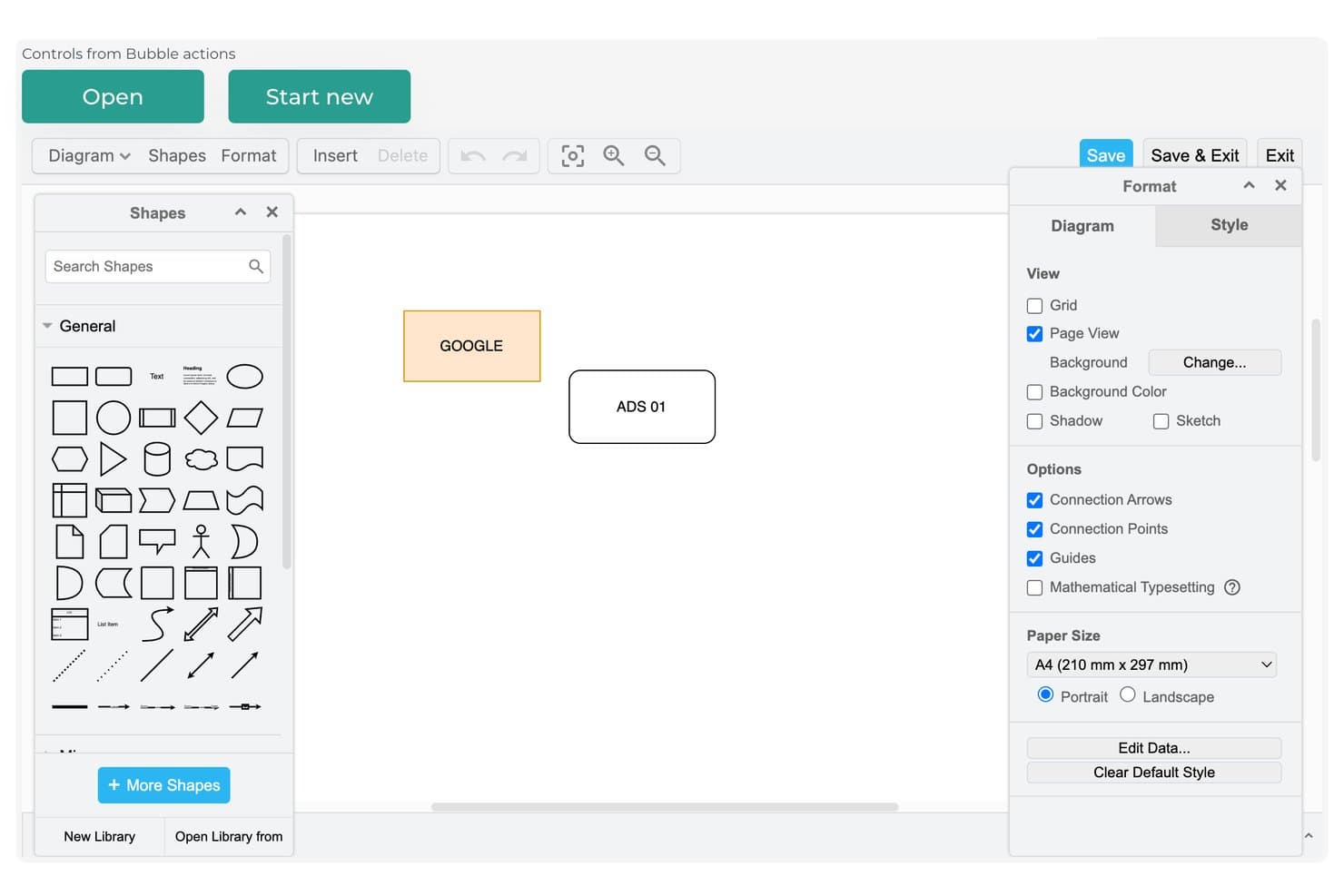Click the zoom in magnifier icon
The image size is (1344, 896).
click(614, 156)
